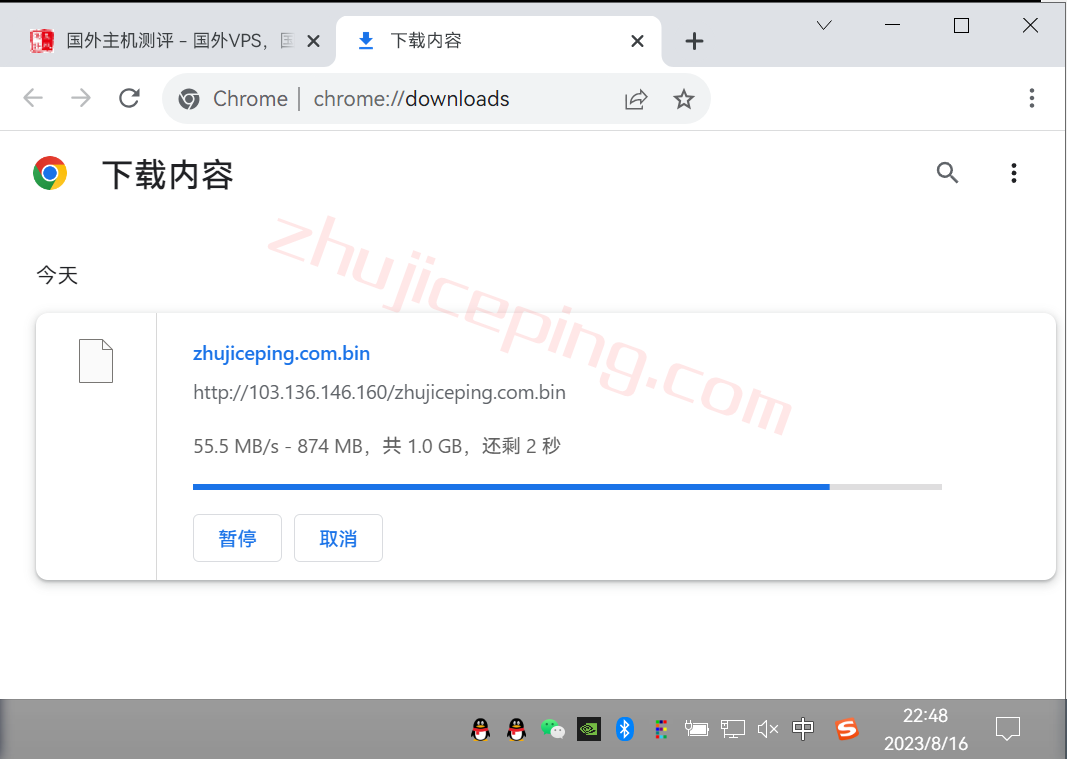This screenshot has width=1067, height=759.
Task: Click the 今天 date heading
Action: pos(57,275)
